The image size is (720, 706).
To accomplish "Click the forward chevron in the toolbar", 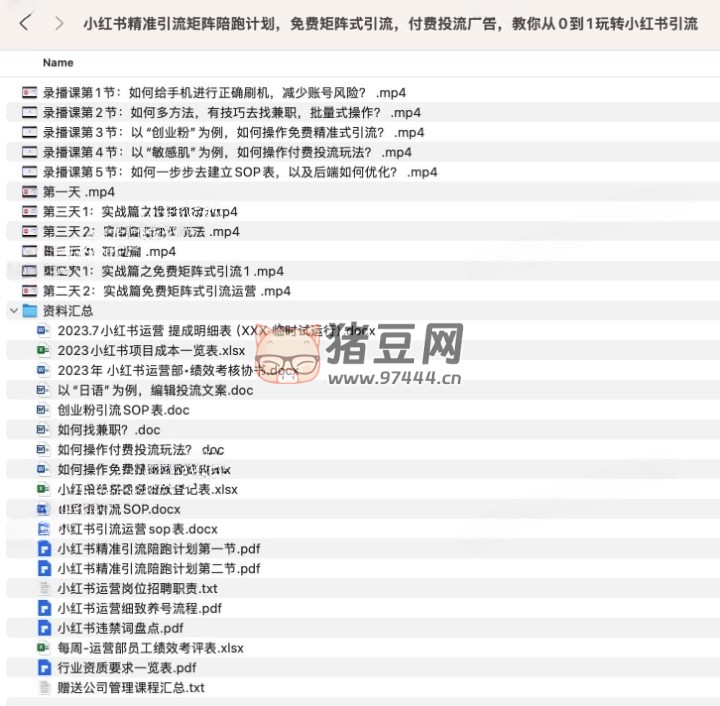I will (x=59, y=22).
